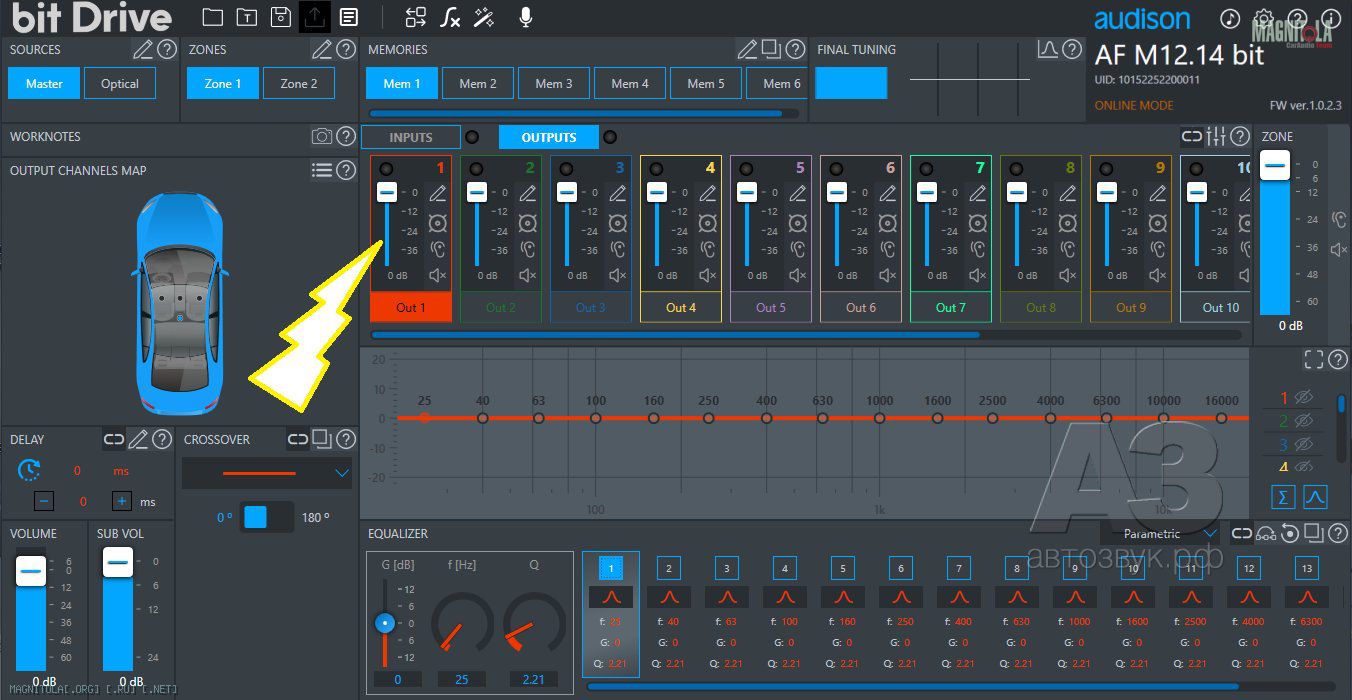Click the f [Hz] frequency value field
Image resolution: width=1352 pixels, height=700 pixels.
462,679
